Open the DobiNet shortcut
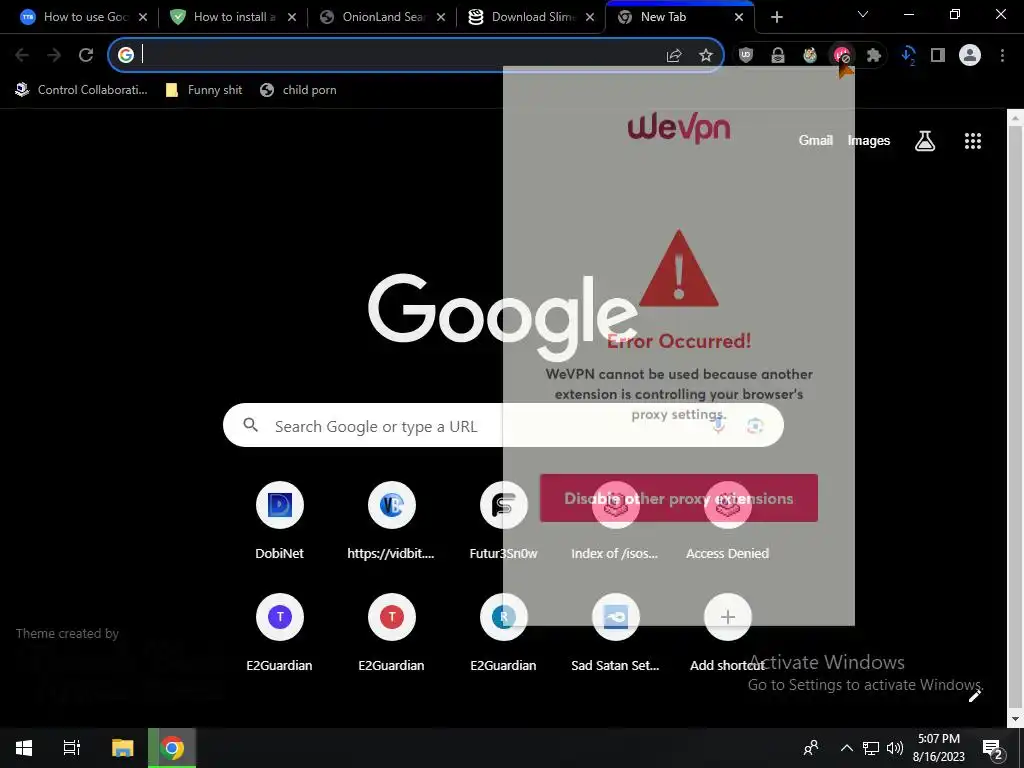The width and height of the screenshot is (1024, 768). (280, 520)
